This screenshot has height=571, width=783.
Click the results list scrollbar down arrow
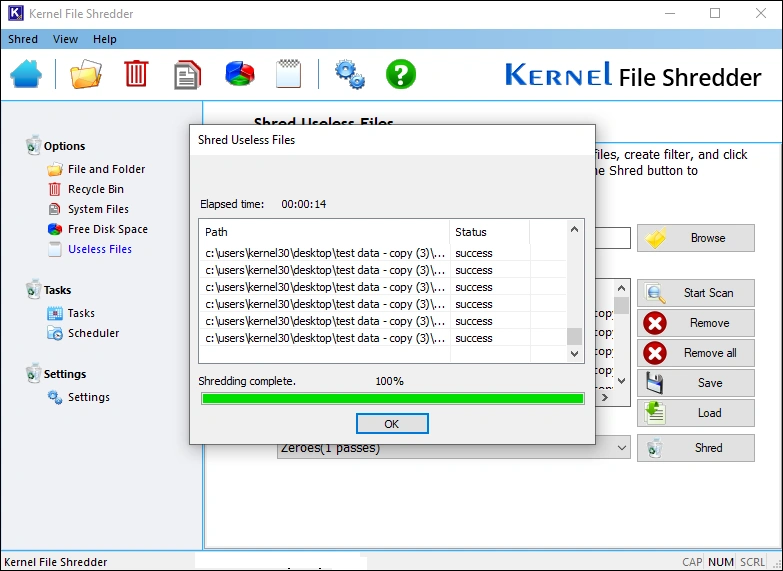click(574, 353)
